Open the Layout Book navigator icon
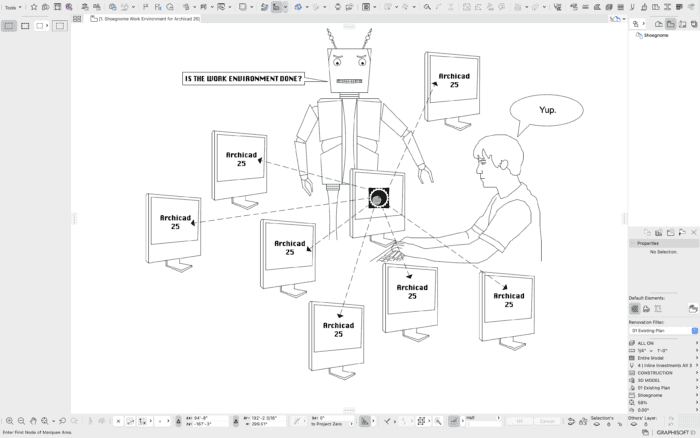 tap(682, 24)
